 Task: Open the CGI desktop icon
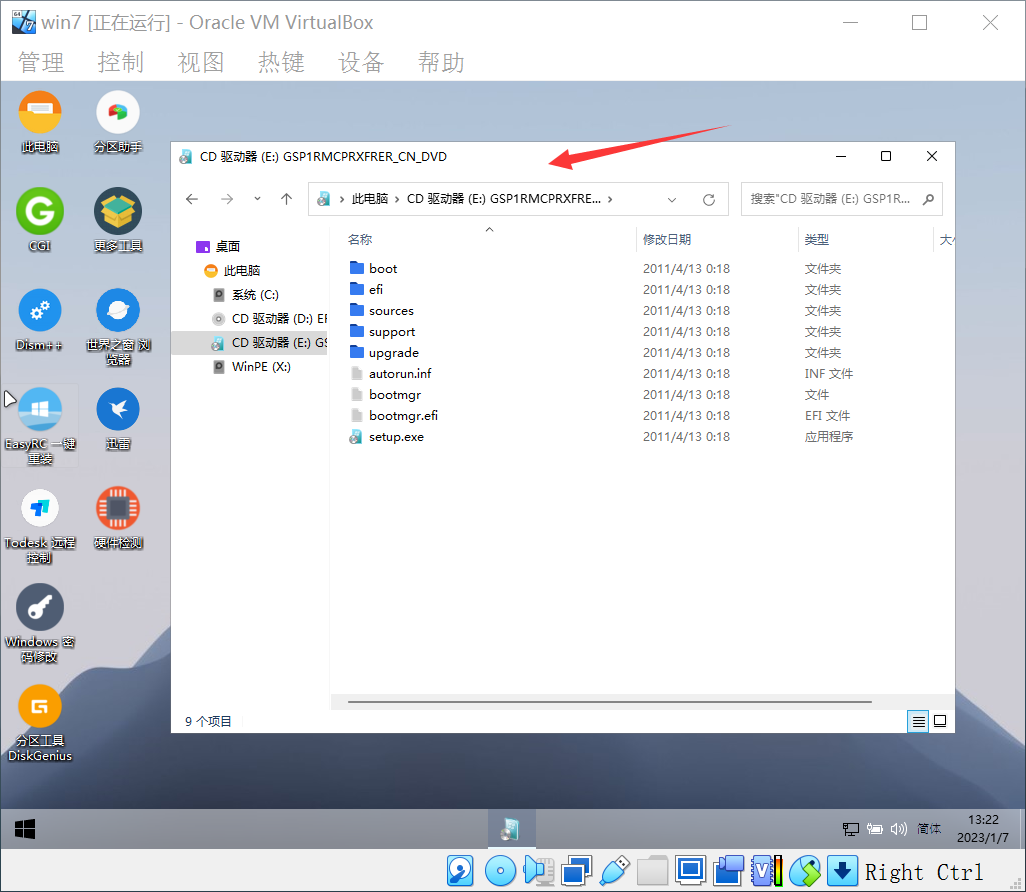(x=40, y=220)
